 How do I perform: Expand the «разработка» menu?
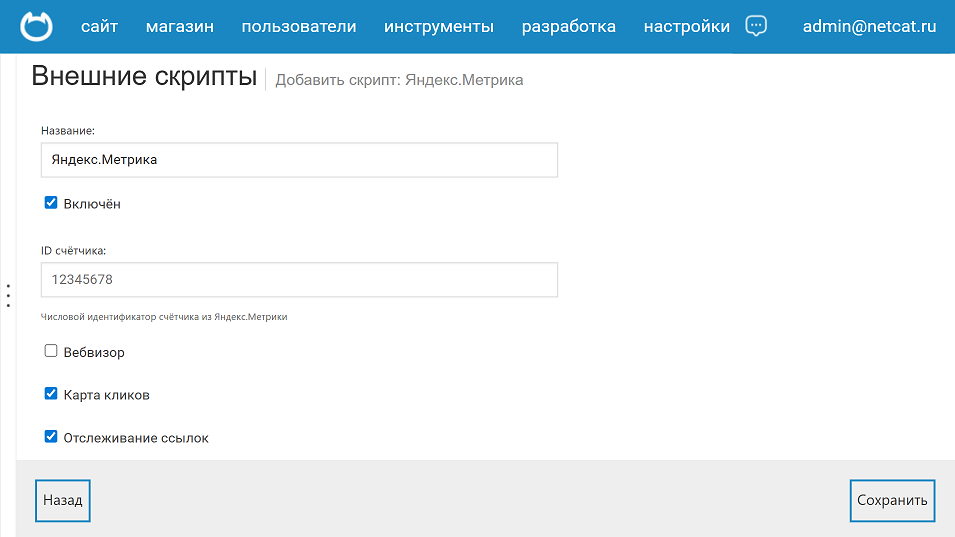point(569,27)
